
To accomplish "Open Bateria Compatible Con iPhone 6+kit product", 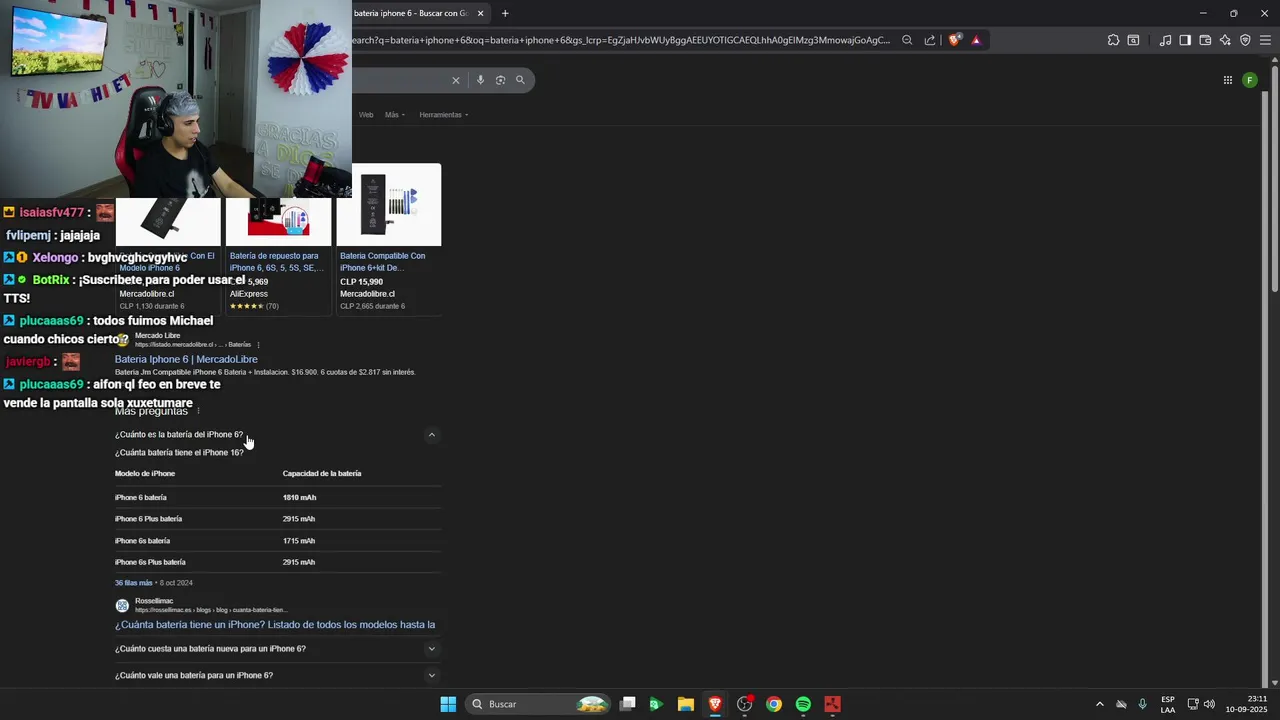I will click(384, 262).
